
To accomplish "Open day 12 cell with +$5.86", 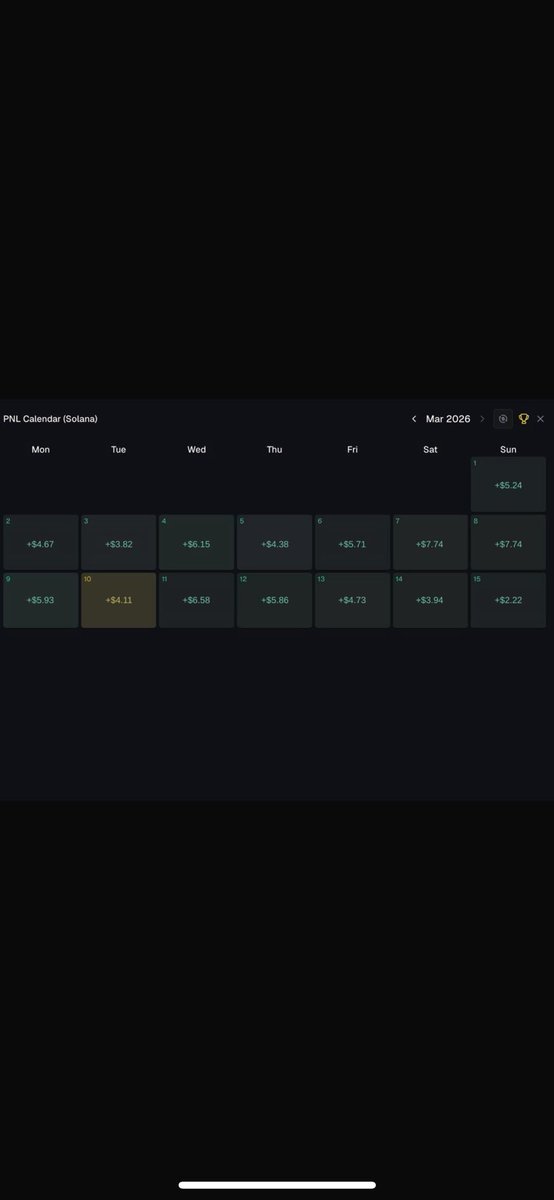I will tap(274, 600).
